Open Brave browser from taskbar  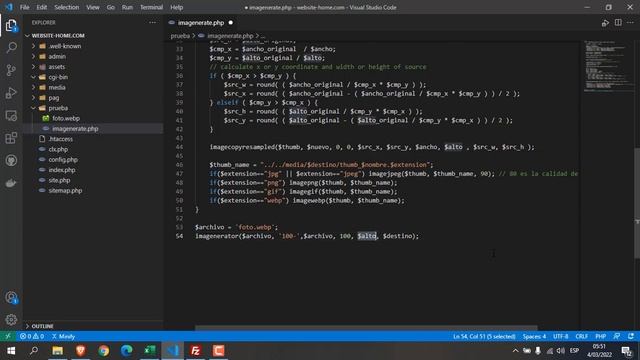pos(80,351)
